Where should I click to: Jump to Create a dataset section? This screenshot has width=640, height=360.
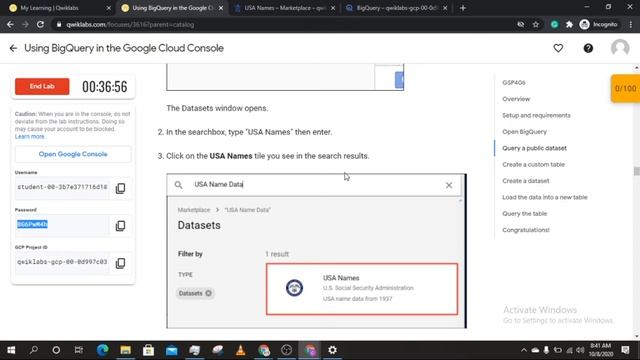[x=526, y=180]
